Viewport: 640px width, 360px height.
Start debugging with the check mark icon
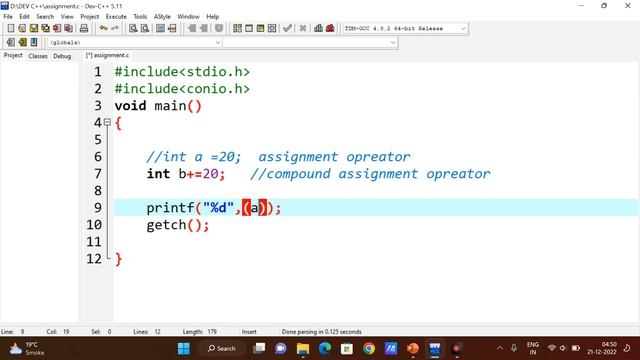coord(287,28)
